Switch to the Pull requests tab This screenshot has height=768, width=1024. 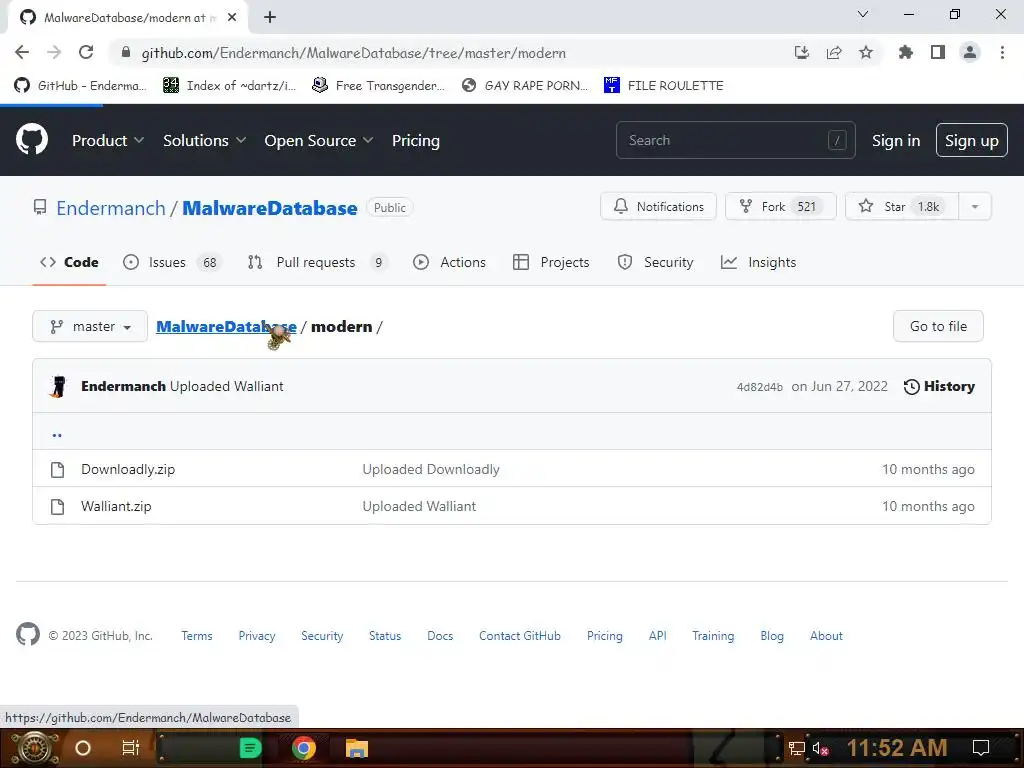coord(317,262)
